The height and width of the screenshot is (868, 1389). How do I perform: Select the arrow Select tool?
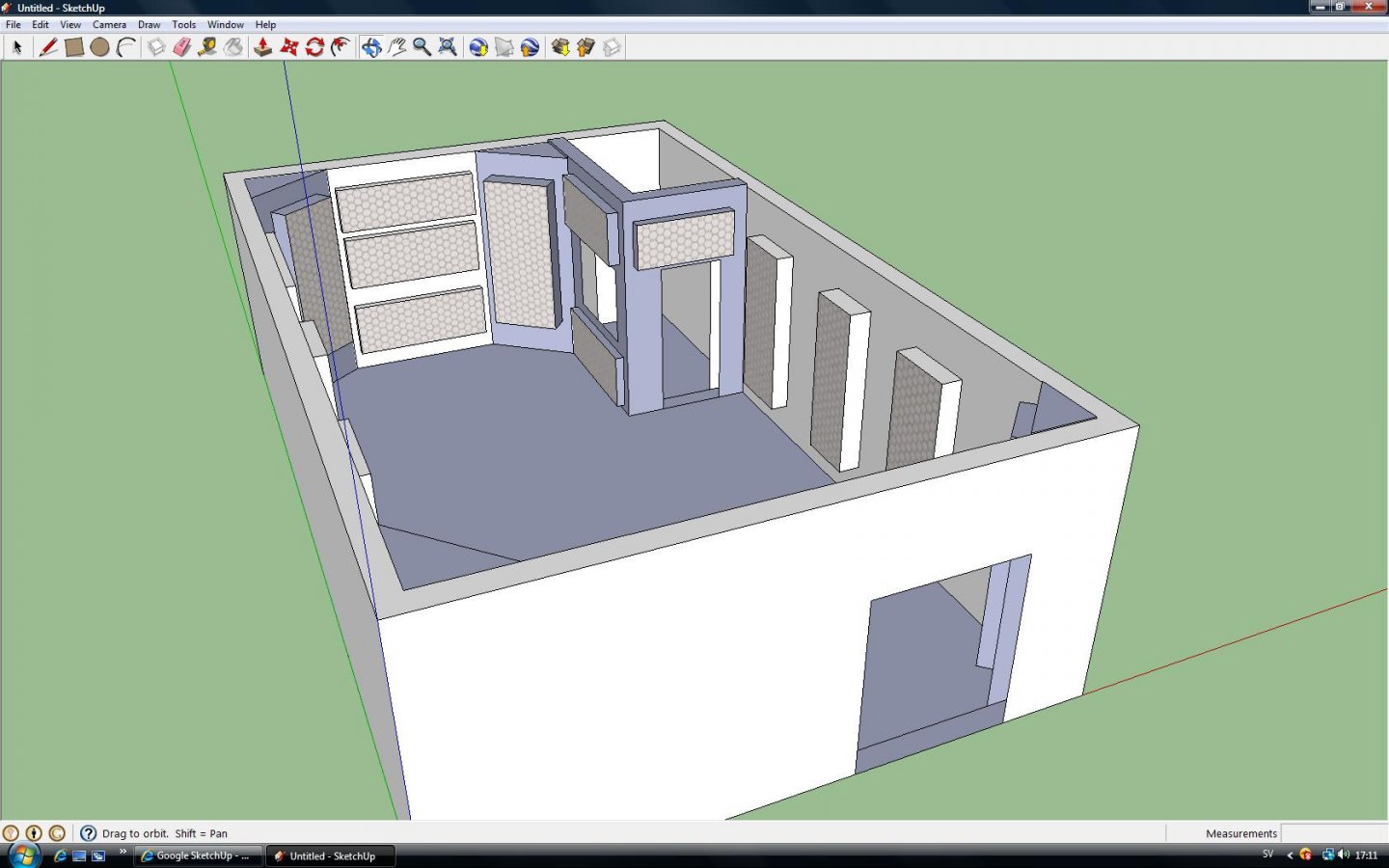[16, 46]
